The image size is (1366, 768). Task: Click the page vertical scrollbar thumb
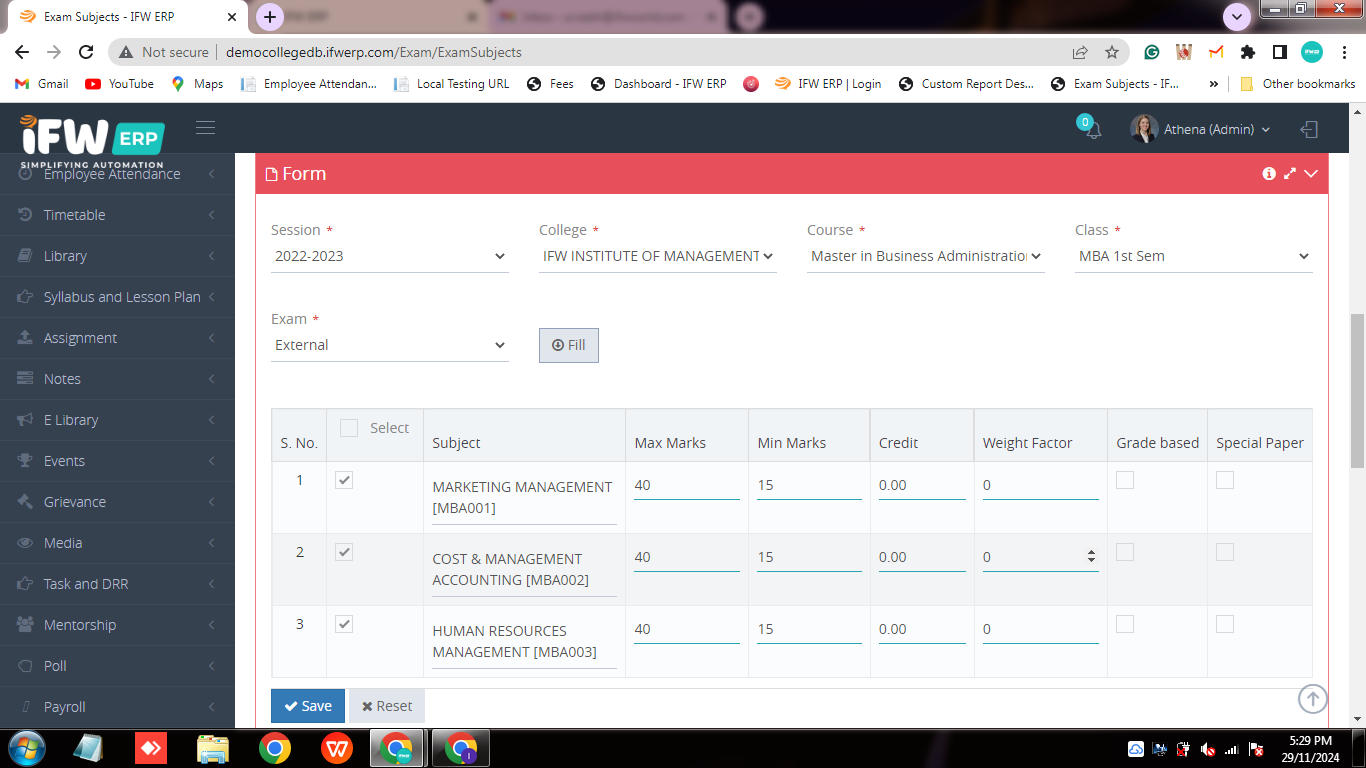pos(1357,390)
